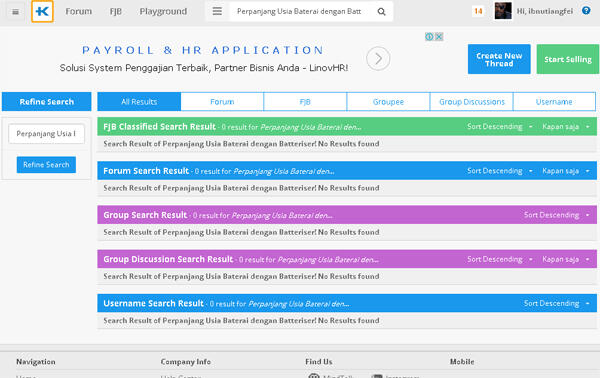Image resolution: width=600 pixels, height=378 pixels.
Task: Open Sort Descending in FJB Classified results
Action: 499,127
